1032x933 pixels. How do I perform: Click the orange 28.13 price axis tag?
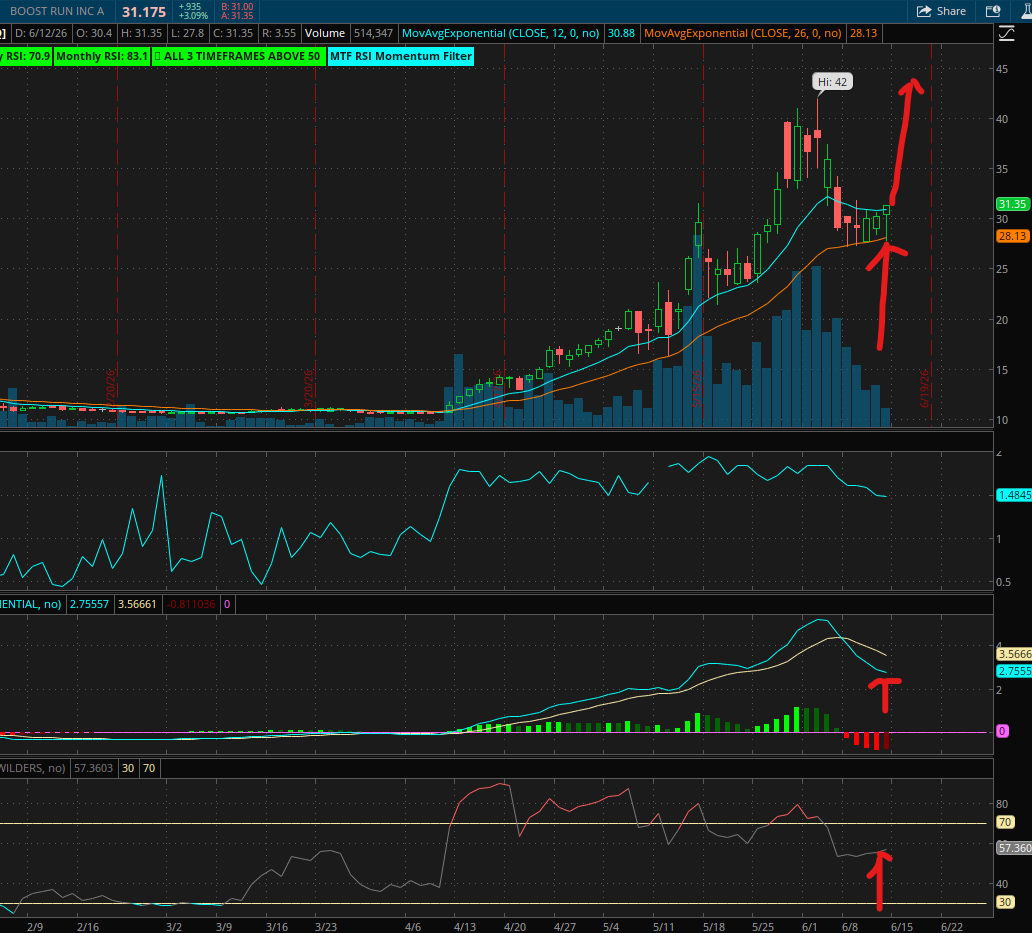[x=1012, y=236]
